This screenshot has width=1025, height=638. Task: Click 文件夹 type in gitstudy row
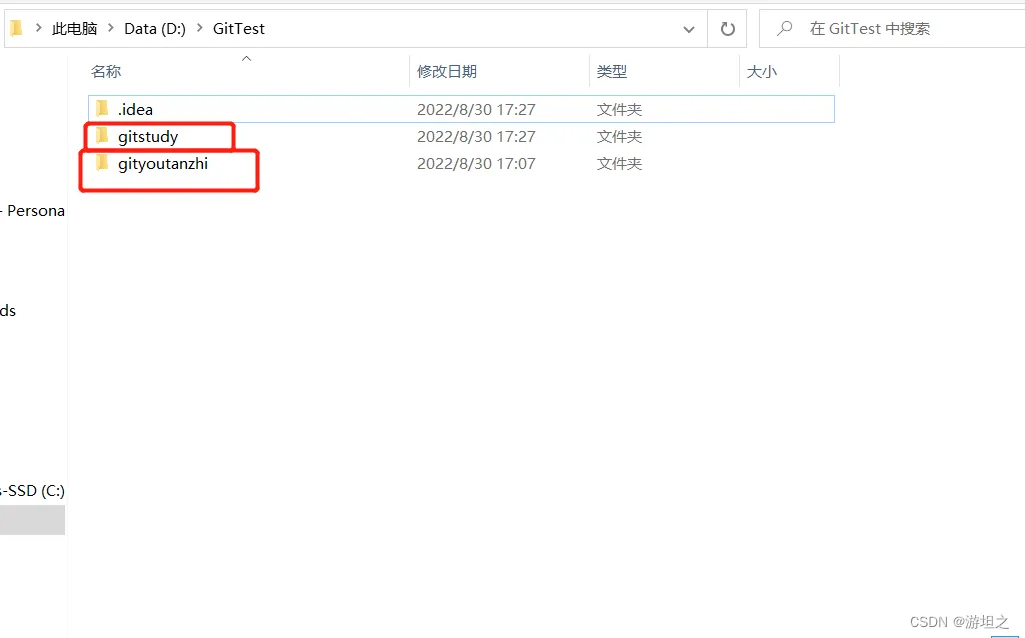619,137
